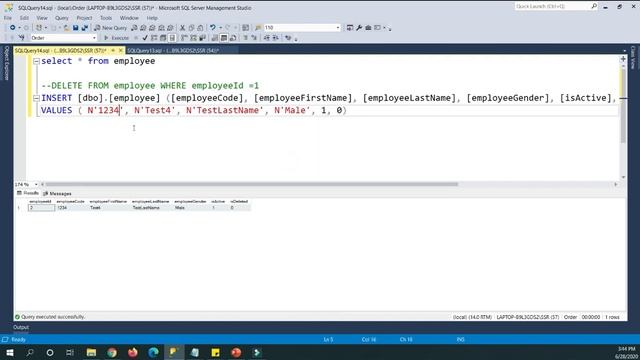Open the File menu
Viewport: 640px width, 360px height.
click(8, 18)
